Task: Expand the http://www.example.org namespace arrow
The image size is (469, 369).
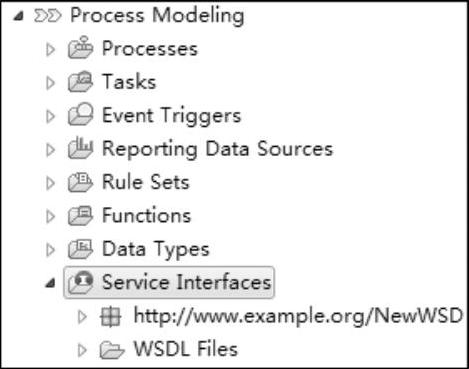Action: click(82, 317)
